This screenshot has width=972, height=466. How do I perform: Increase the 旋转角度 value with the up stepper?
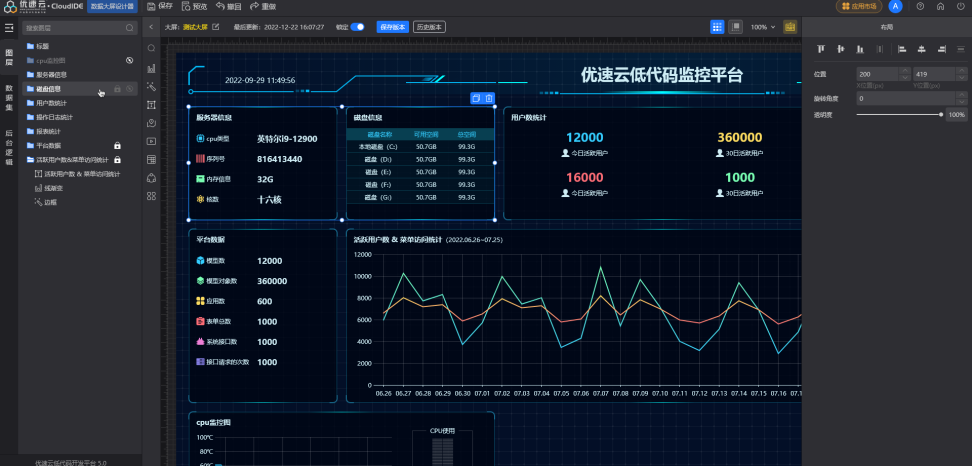pyautogui.click(x=961, y=95)
